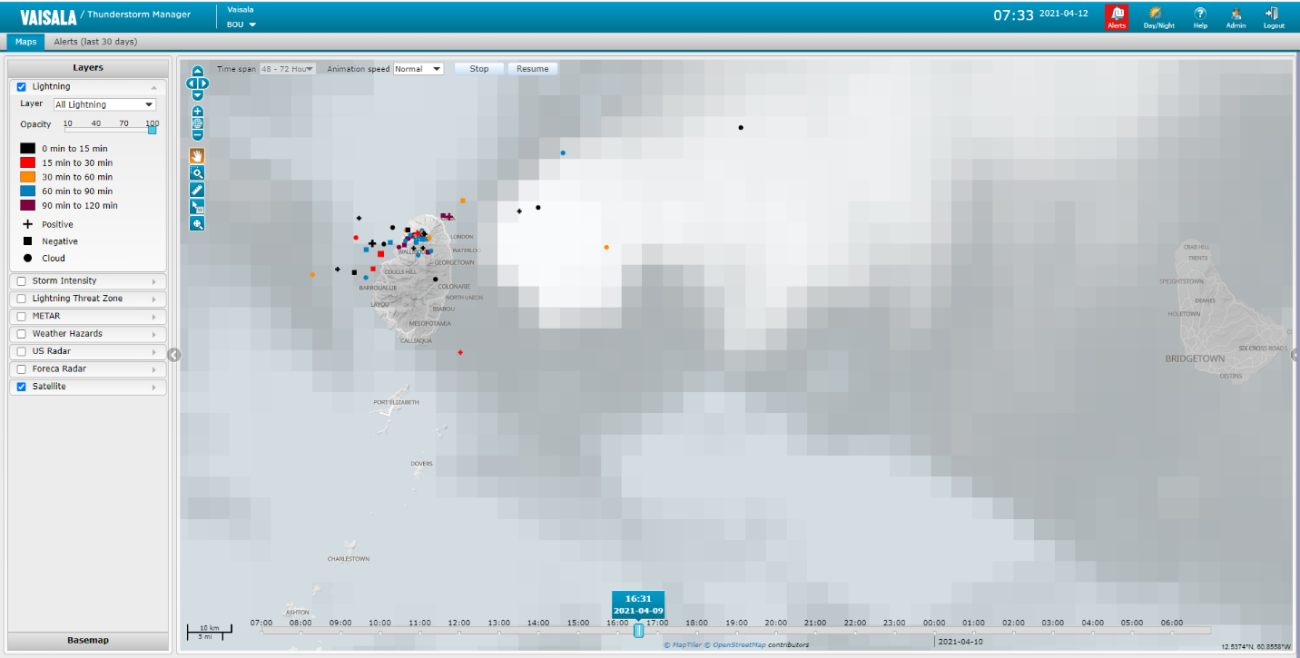This screenshot has height=658, width=1300.
Task: Switch to the Alerts (last 30 days) tab
Action: (x=97, y=42)
